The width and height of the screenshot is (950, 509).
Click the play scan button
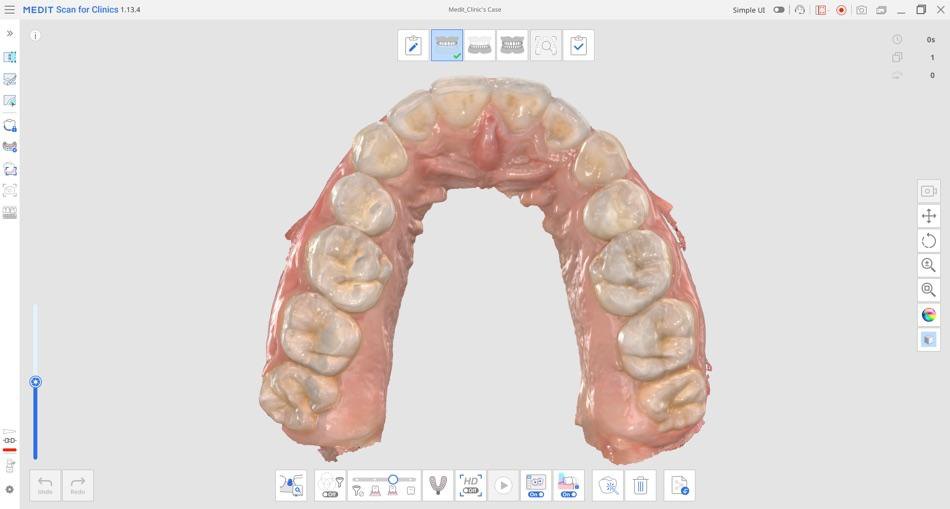pyautogui.click(x=503, y=485)
